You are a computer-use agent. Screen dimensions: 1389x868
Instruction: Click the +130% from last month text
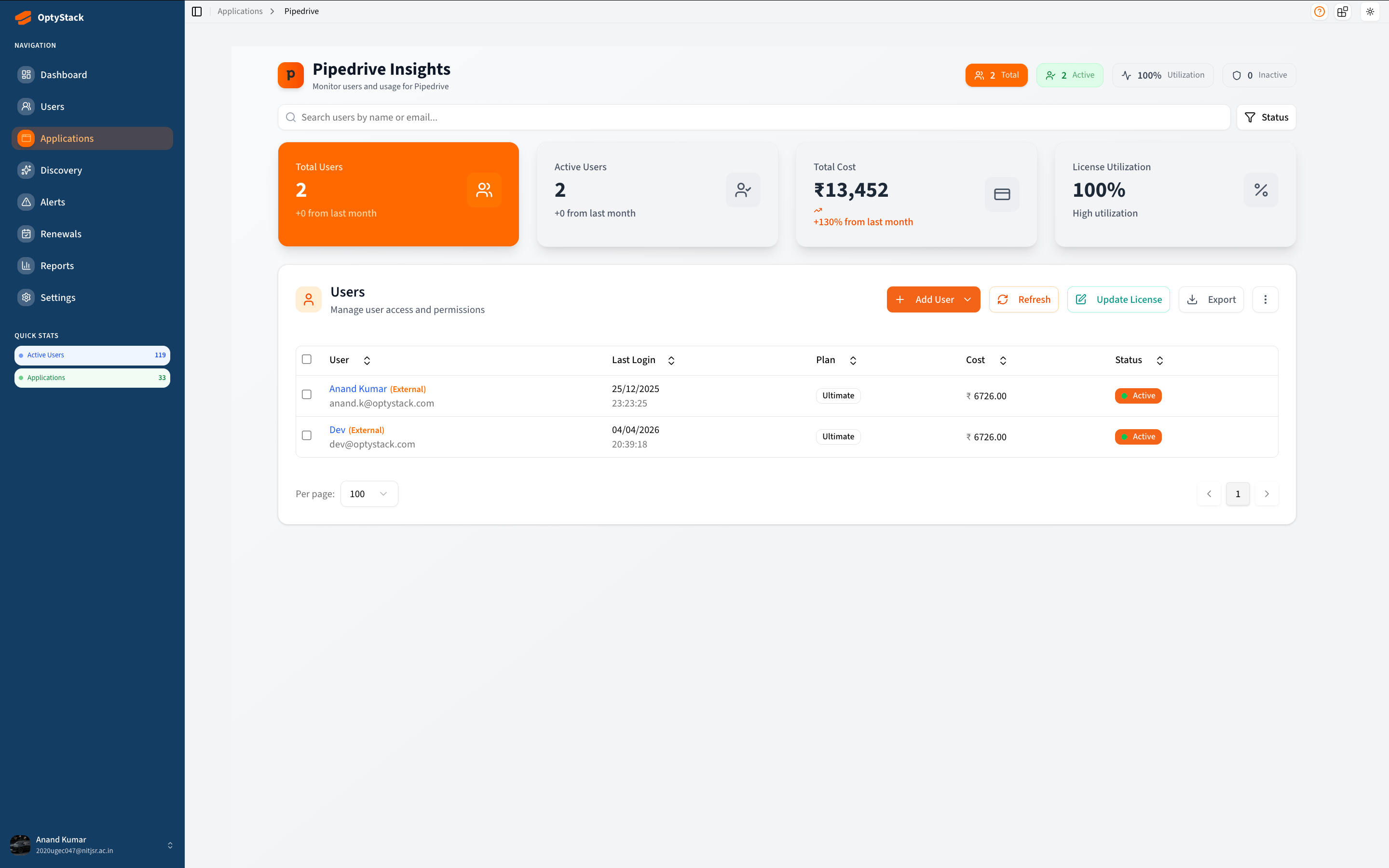pos(863,222)
